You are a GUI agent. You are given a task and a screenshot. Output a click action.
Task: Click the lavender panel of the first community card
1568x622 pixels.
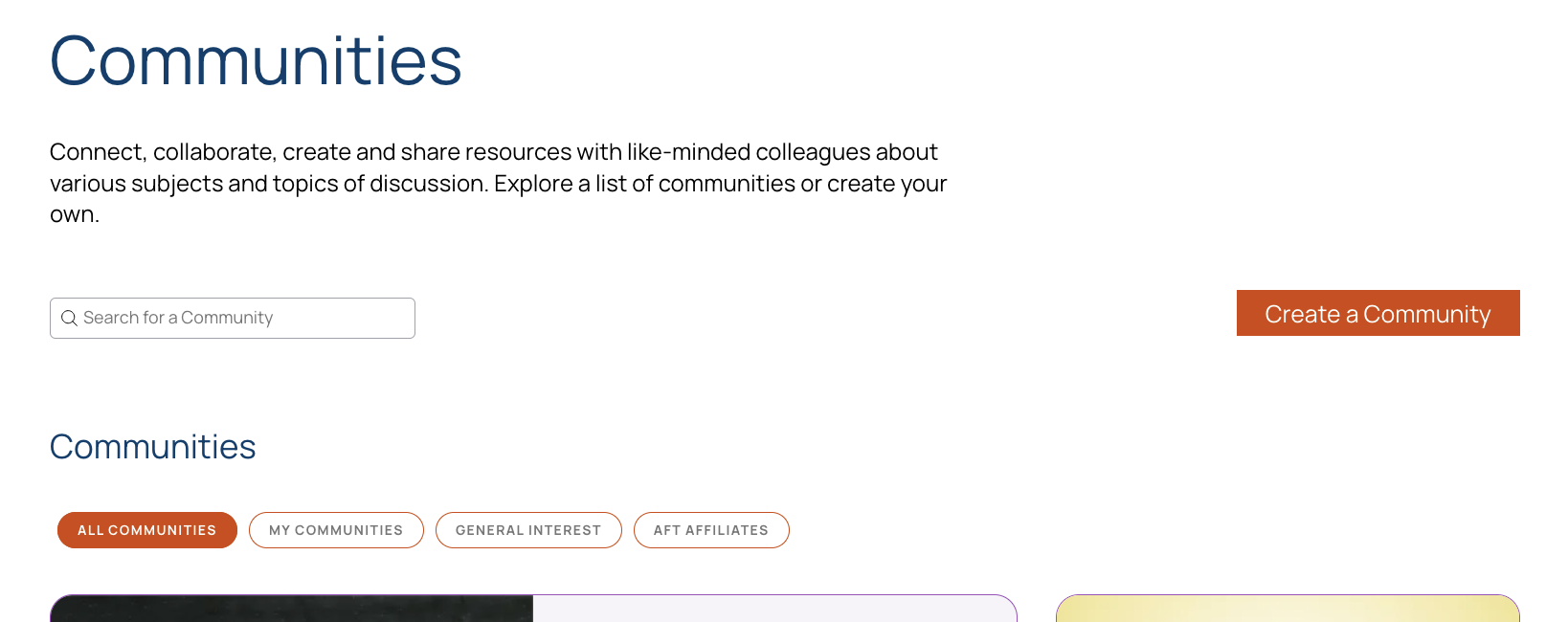(x=774, y=609)
